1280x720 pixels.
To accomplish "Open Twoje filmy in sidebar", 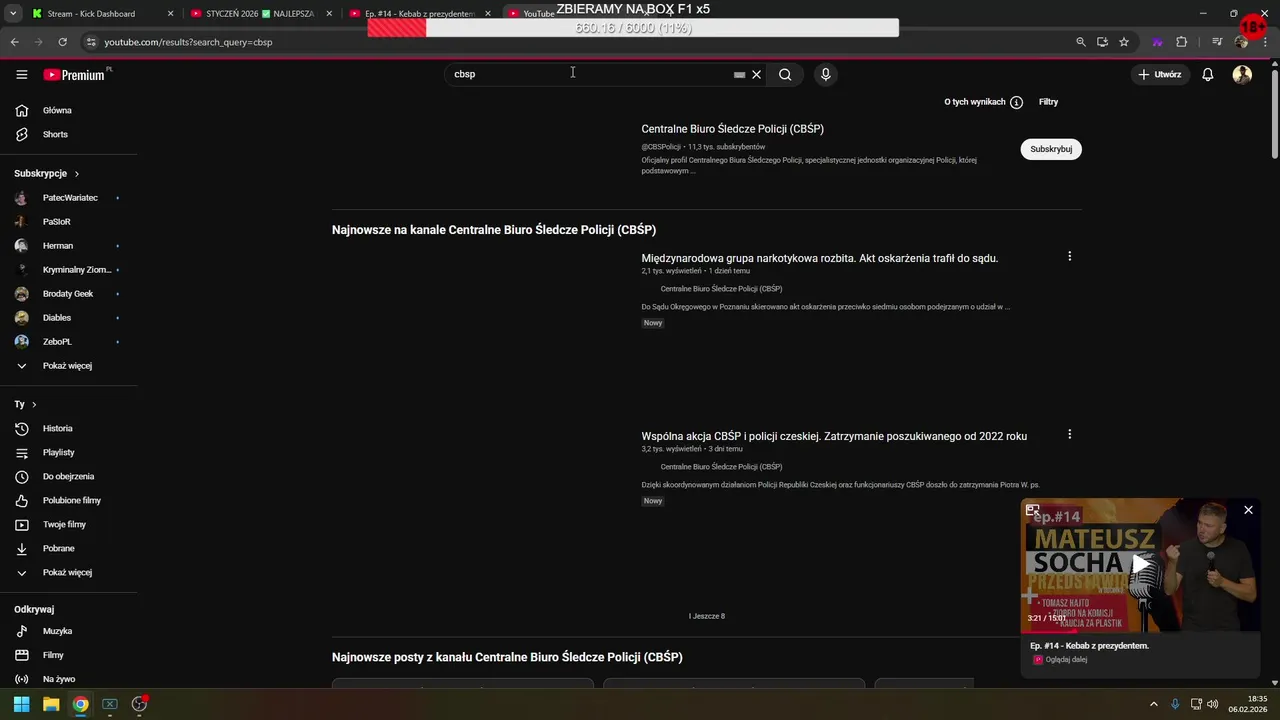I will [66, 524].
